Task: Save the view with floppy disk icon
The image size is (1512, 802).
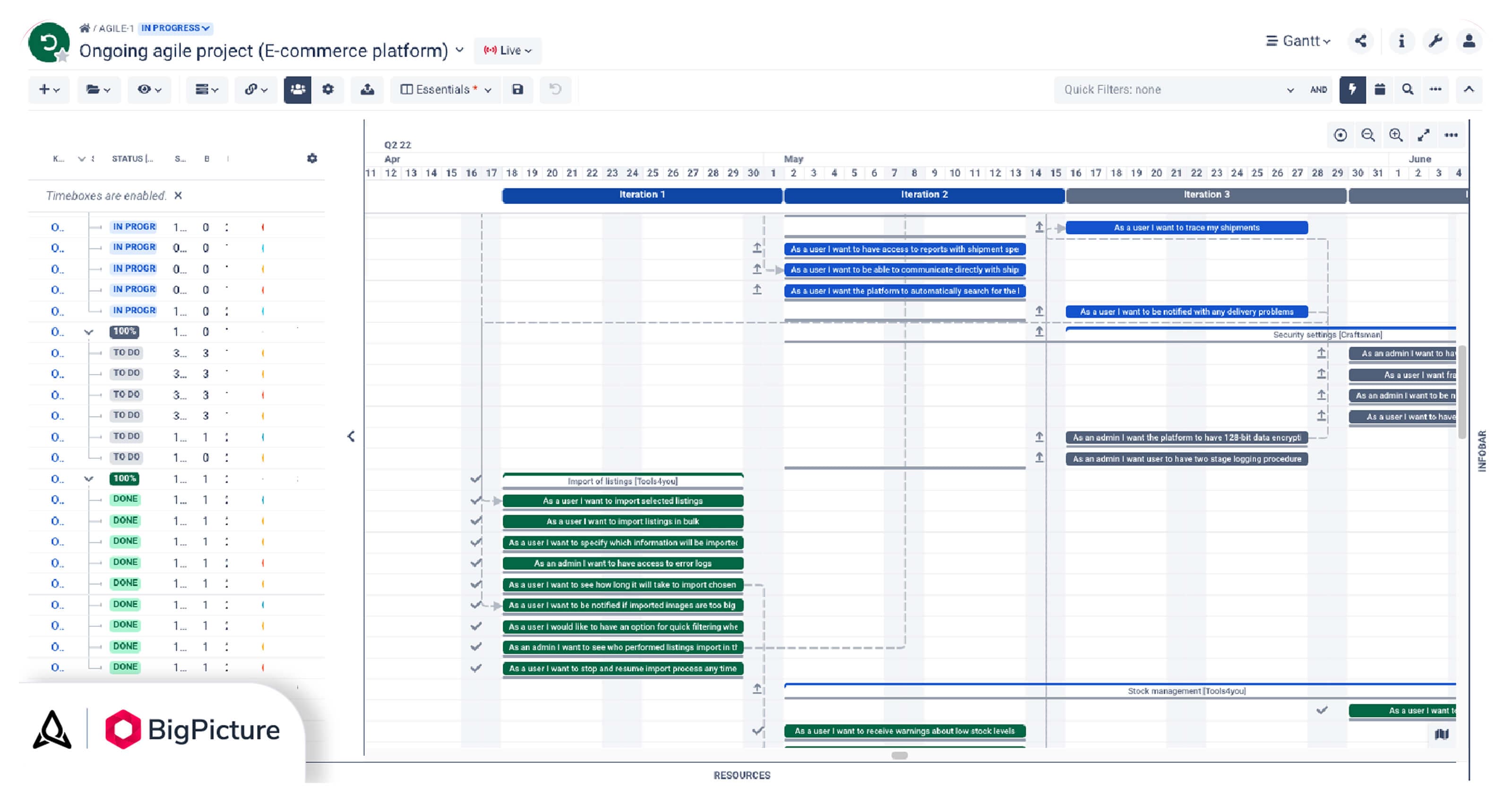Action: [517, 89]
